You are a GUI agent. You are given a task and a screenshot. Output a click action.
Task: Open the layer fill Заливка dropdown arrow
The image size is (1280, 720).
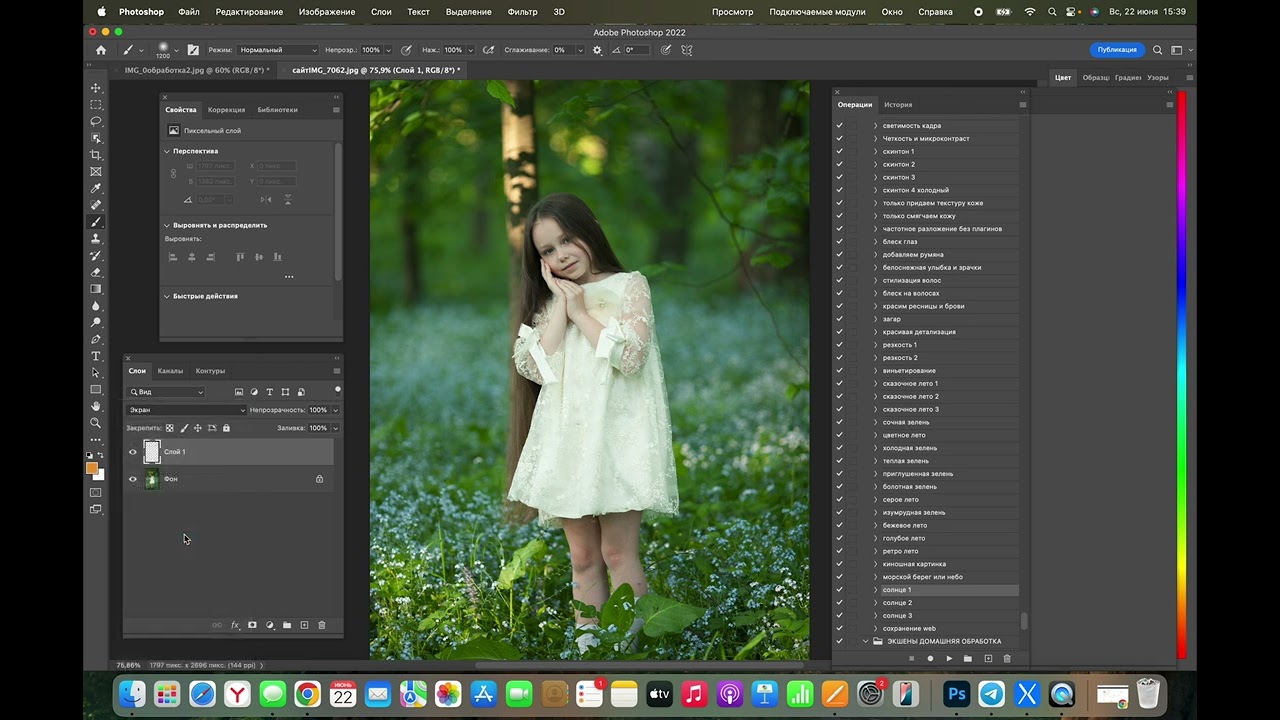335,428
